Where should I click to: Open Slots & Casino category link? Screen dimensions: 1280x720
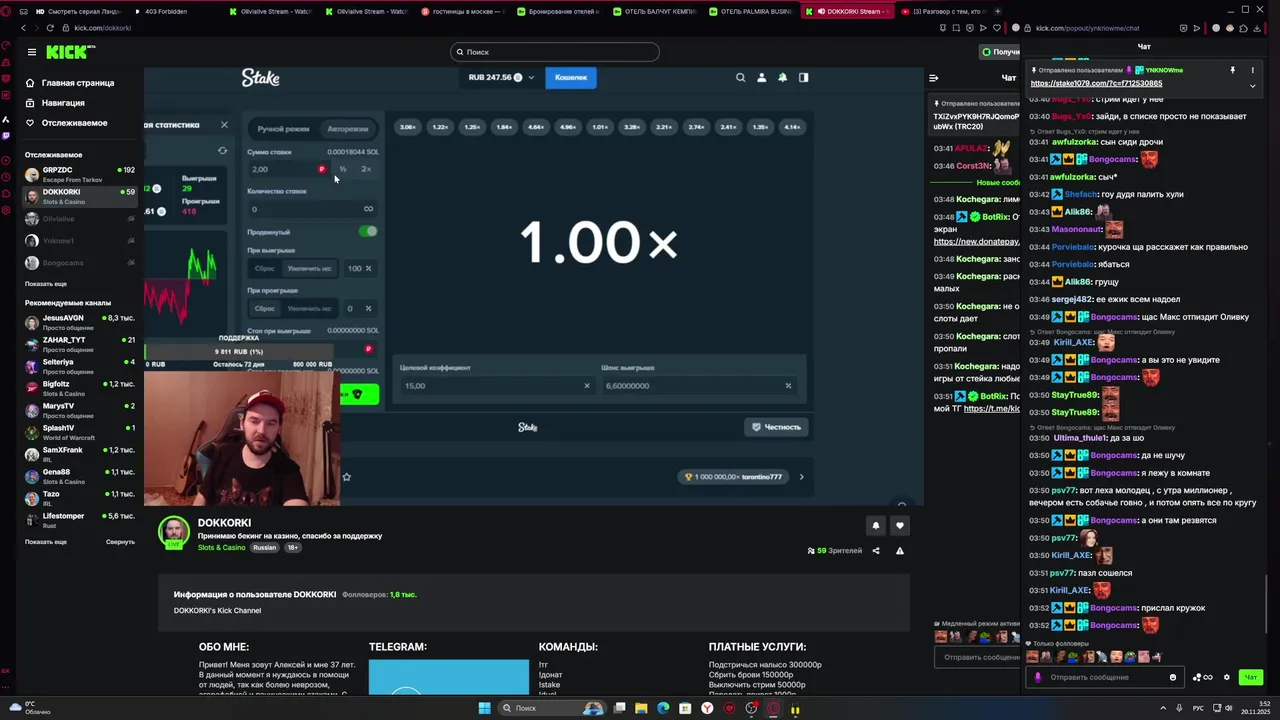click(221, 548)
